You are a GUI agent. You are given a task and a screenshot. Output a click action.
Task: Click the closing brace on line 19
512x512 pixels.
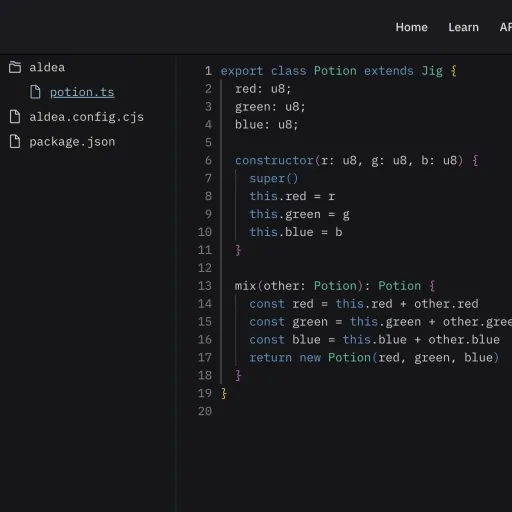pos(224,393)
